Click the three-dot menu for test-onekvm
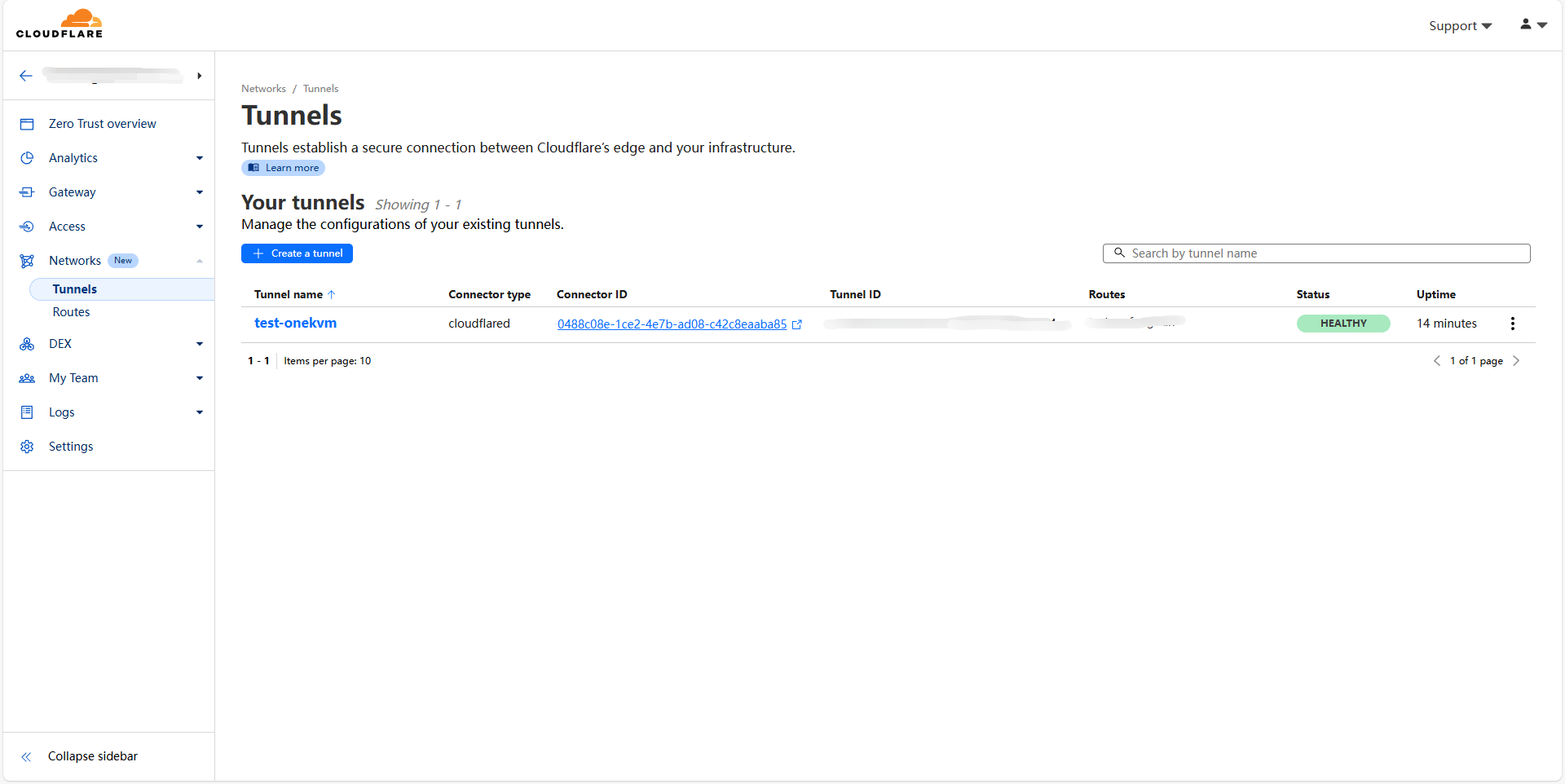 (1512, 324)
